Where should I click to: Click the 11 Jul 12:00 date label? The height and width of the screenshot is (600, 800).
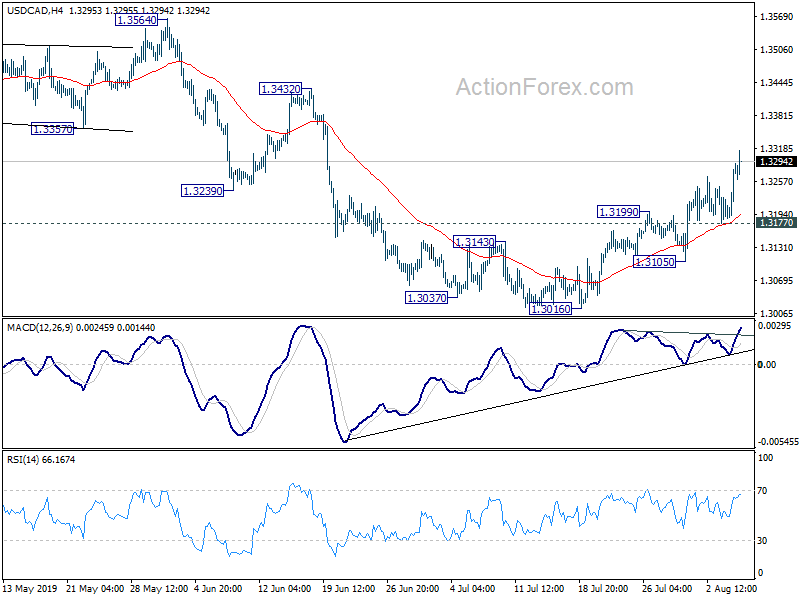[539, 588]
